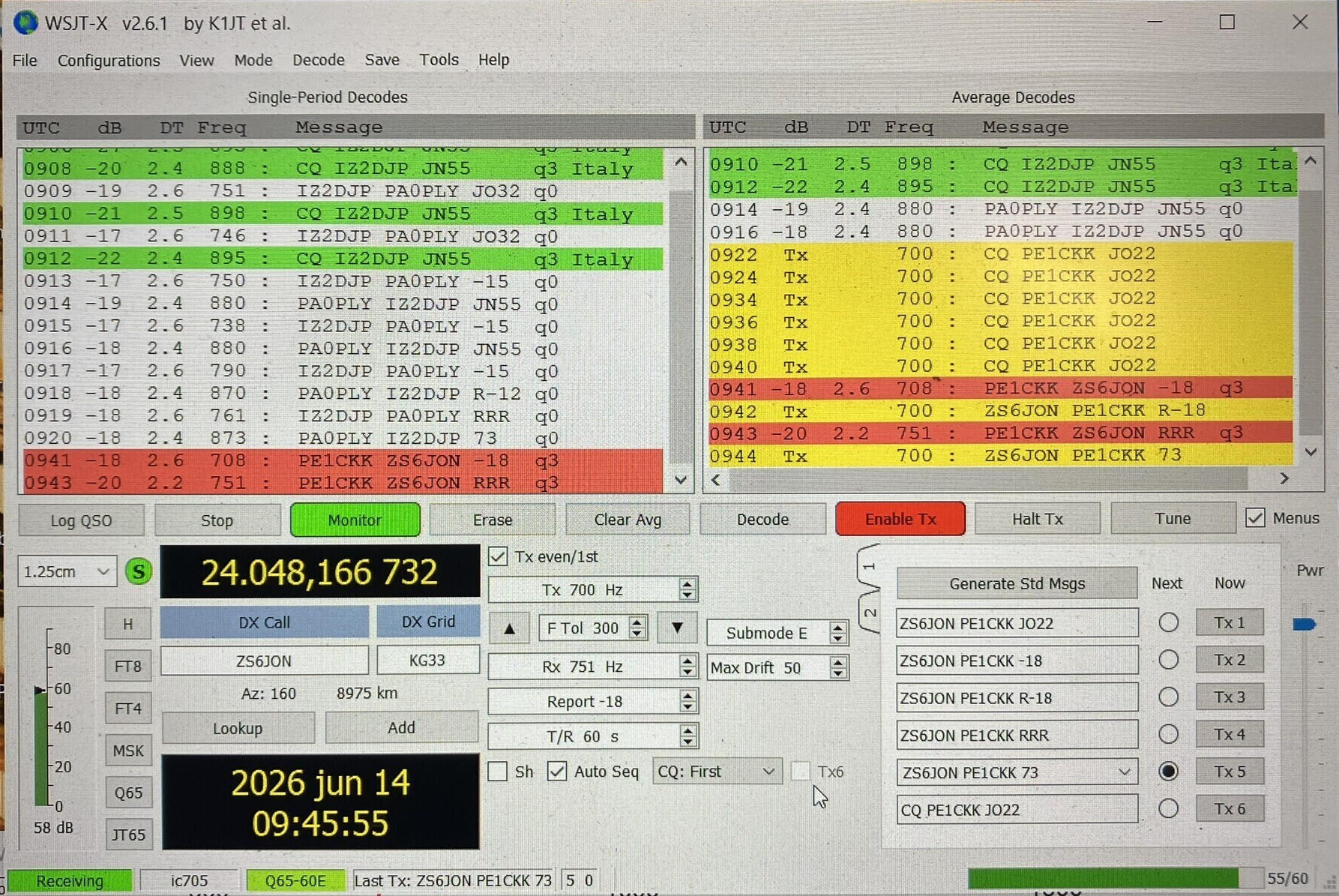Adjust the Report -18 stepper
This screenshot has width=1339, height=896.
tap(687, 701)
